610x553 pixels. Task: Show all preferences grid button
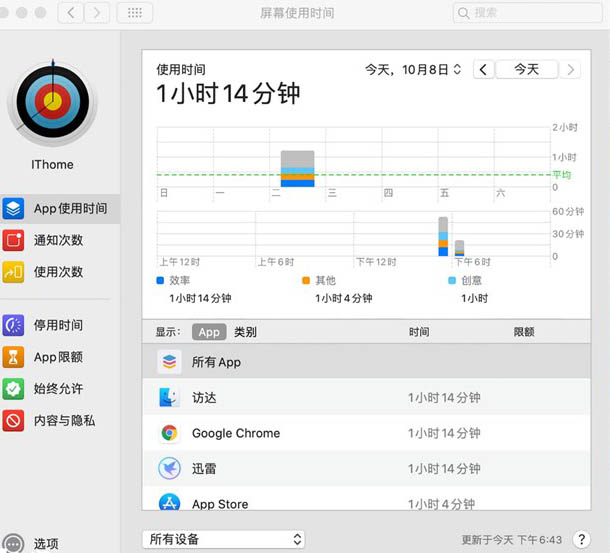(x=135, y=13)
